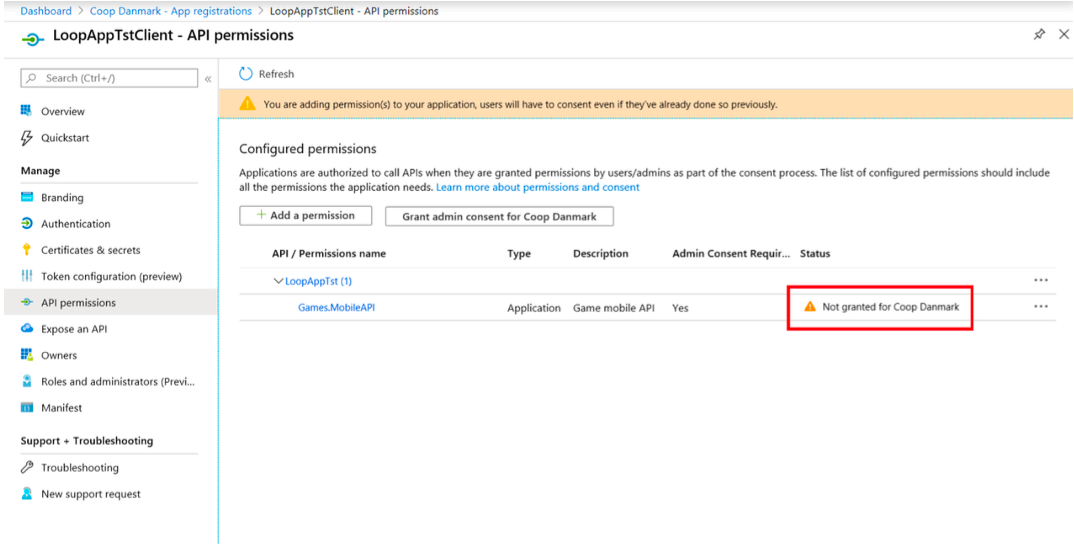Viewport: 1074px width, 551px height.
Task: Click the Admin Consent Required column header
Action: [732, 254]
